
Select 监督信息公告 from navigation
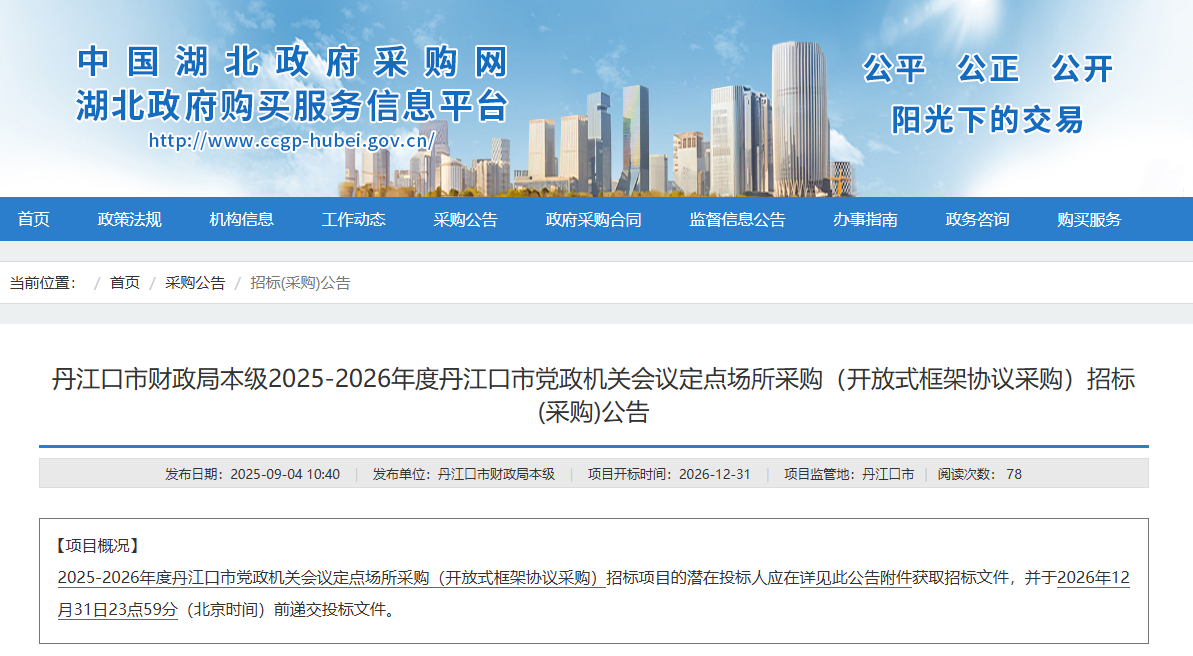(738, 220)
